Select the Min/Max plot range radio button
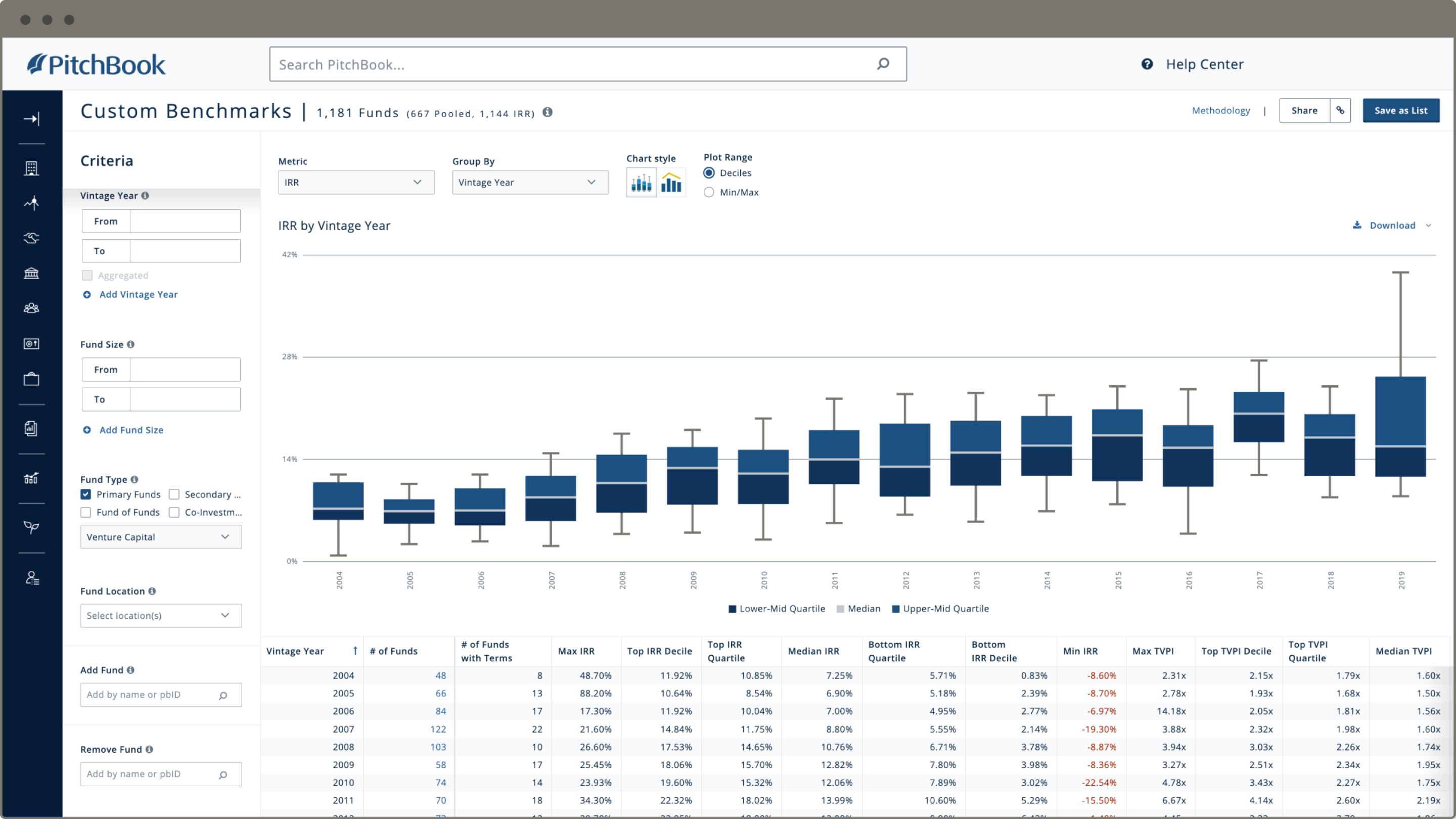 [x=709, y=192]
